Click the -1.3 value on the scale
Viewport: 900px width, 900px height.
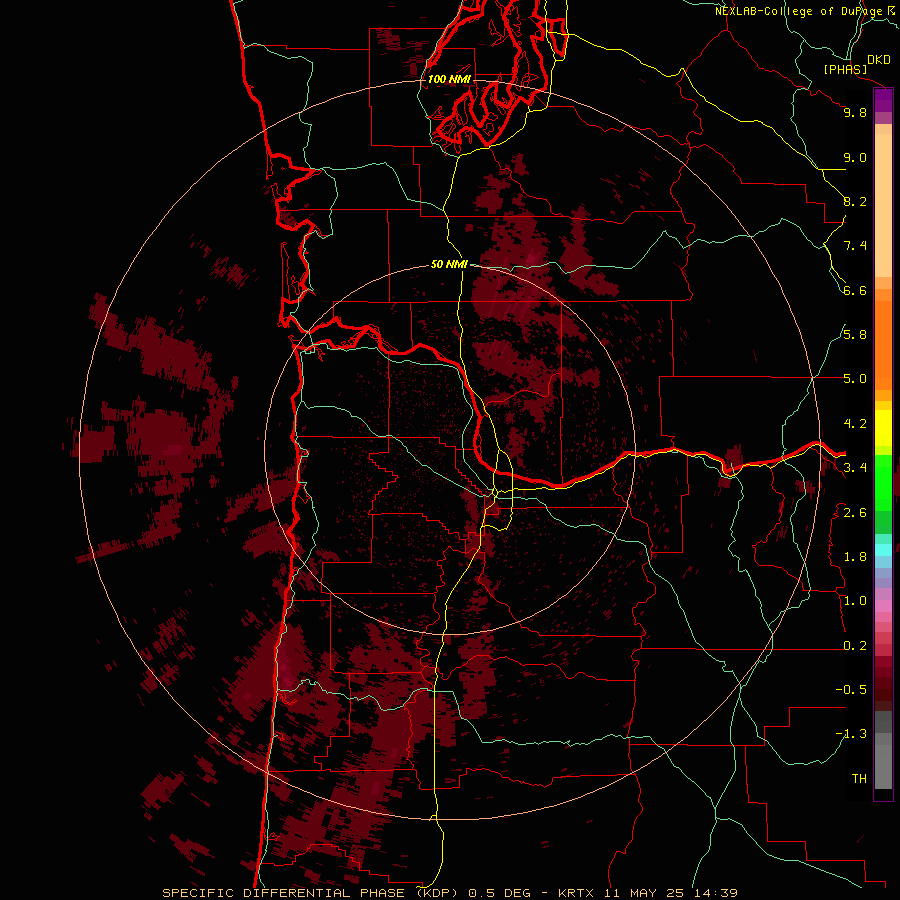(851, 734)
